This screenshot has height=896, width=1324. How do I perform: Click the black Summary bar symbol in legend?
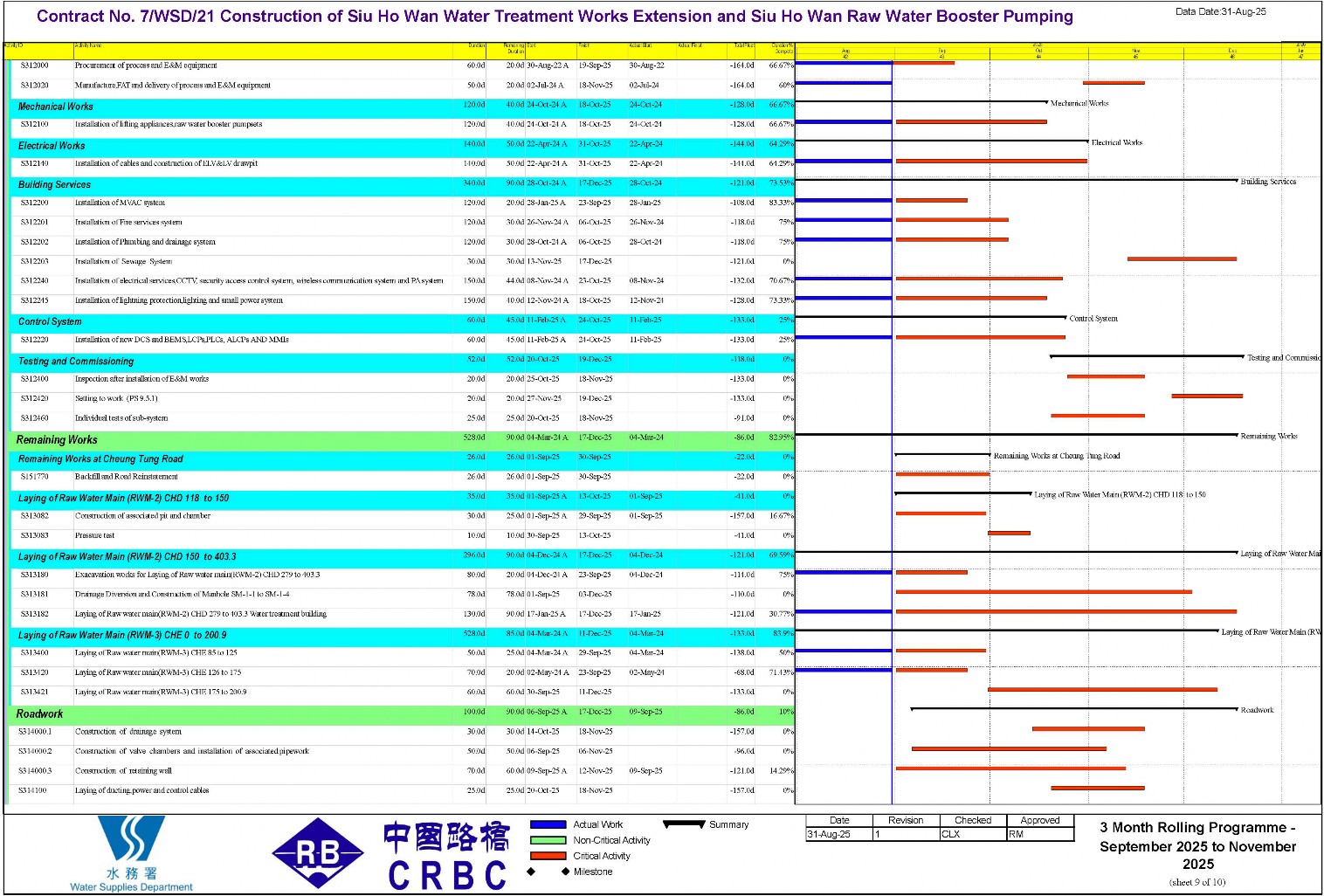click(x=684, y=824)
